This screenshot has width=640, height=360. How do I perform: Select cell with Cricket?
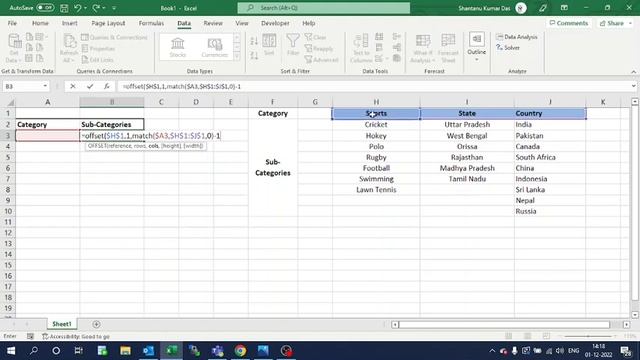pos(376,124)
